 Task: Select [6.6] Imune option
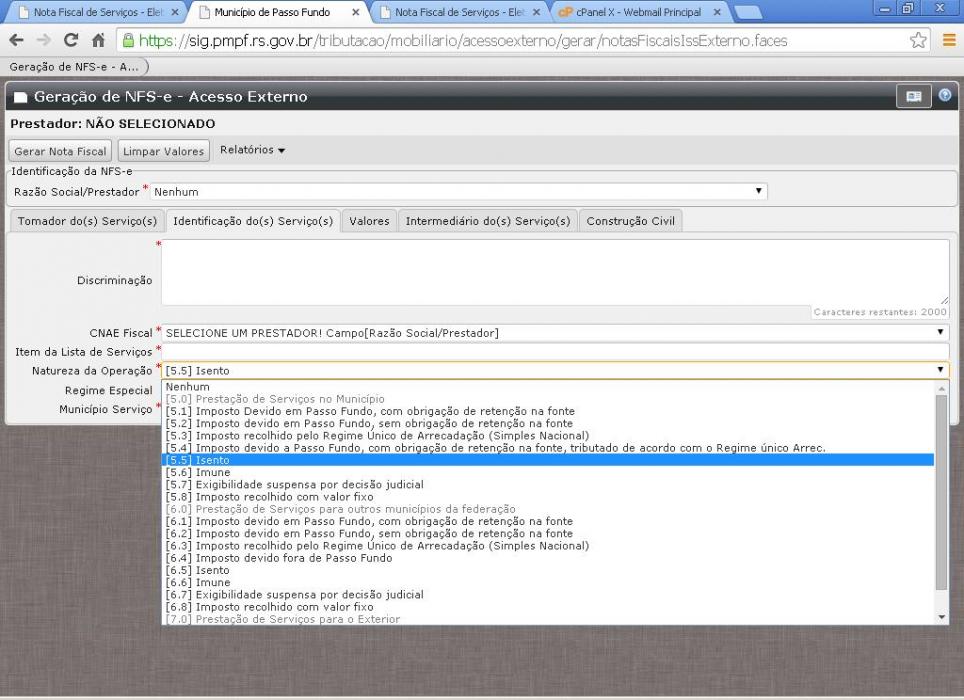(x=548, y=583)
